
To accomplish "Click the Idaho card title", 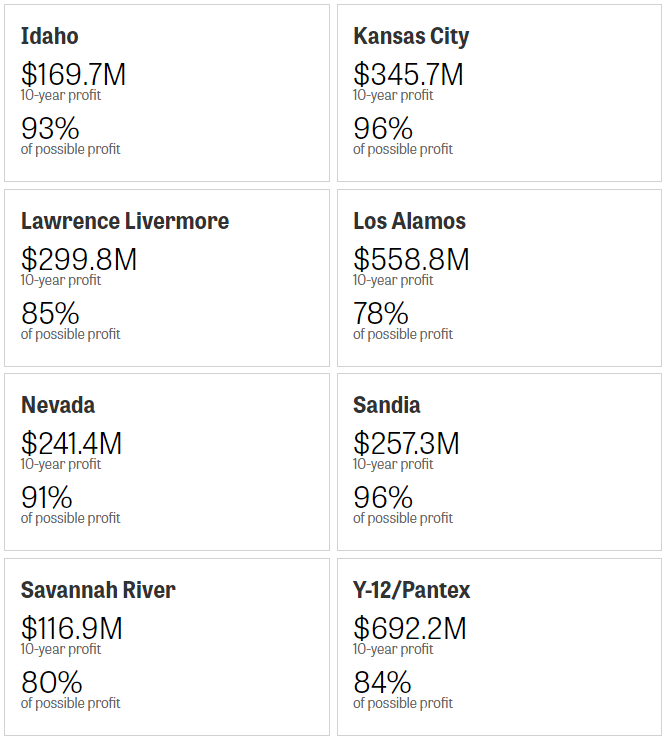I will [x=49, y=37].
